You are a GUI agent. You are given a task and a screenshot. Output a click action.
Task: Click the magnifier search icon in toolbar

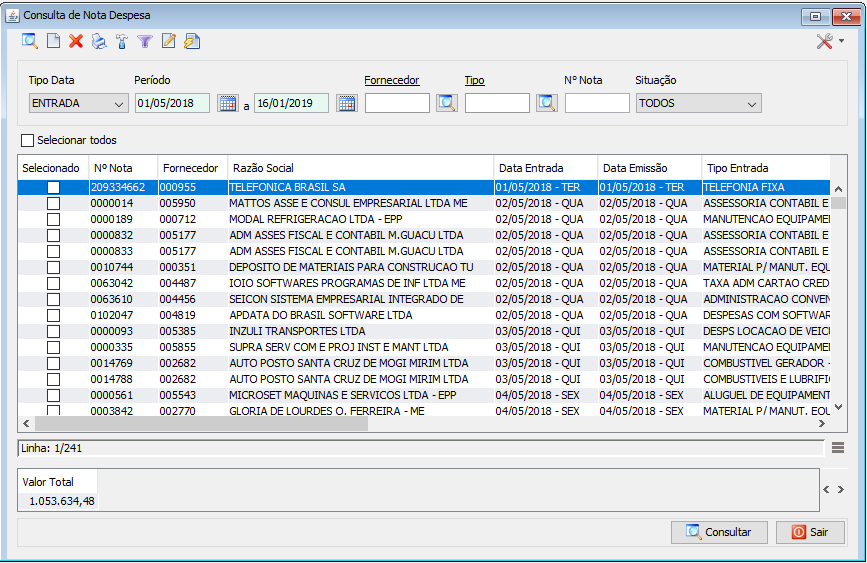(x=30, y=41)
